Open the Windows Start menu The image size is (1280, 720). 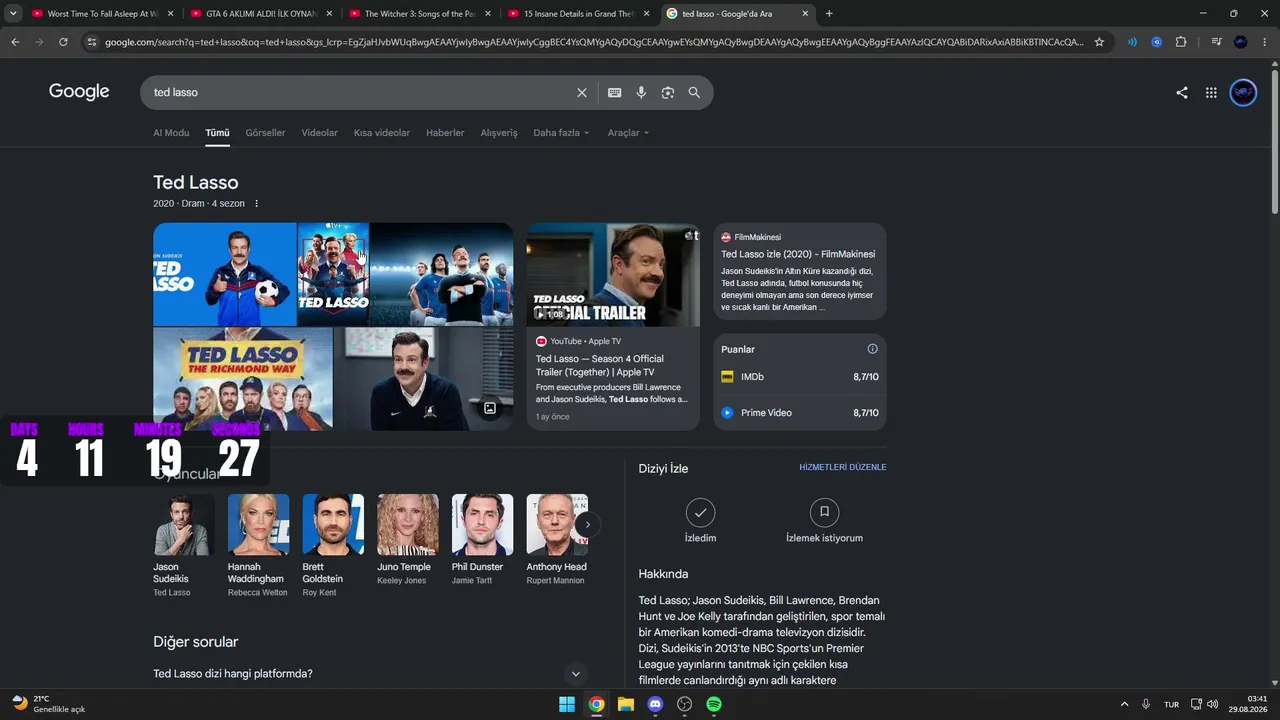pos(567,704)
